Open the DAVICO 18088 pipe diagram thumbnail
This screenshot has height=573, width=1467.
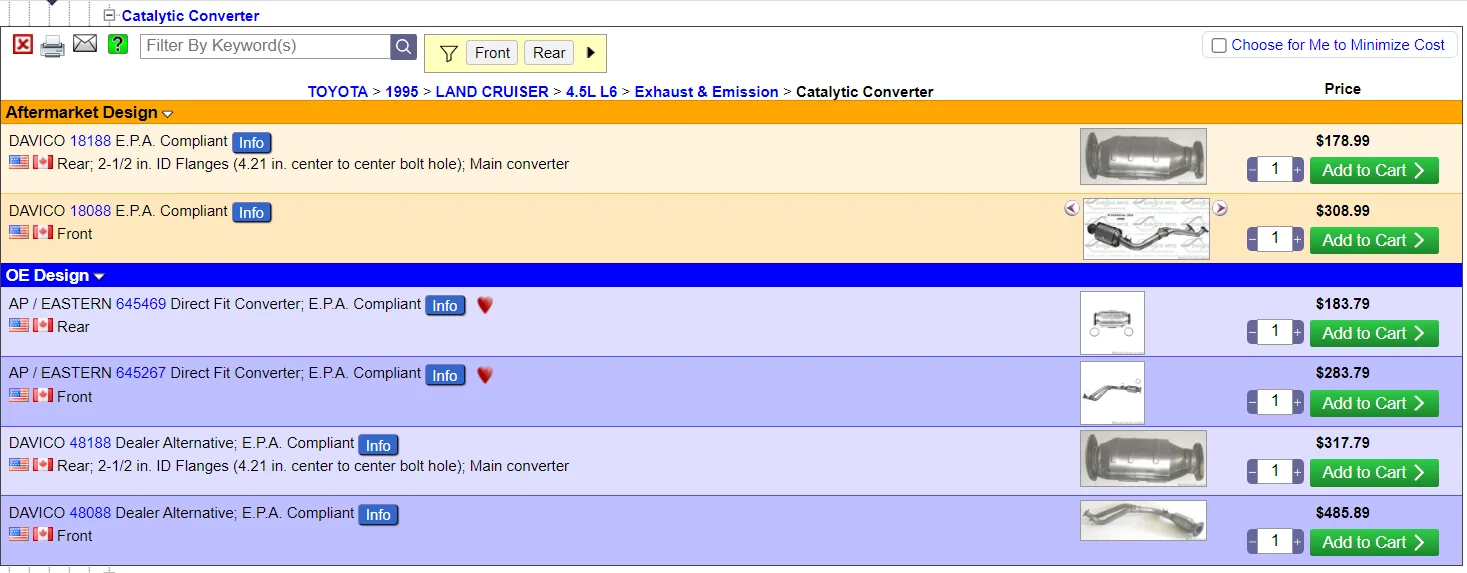[1146, 229]
